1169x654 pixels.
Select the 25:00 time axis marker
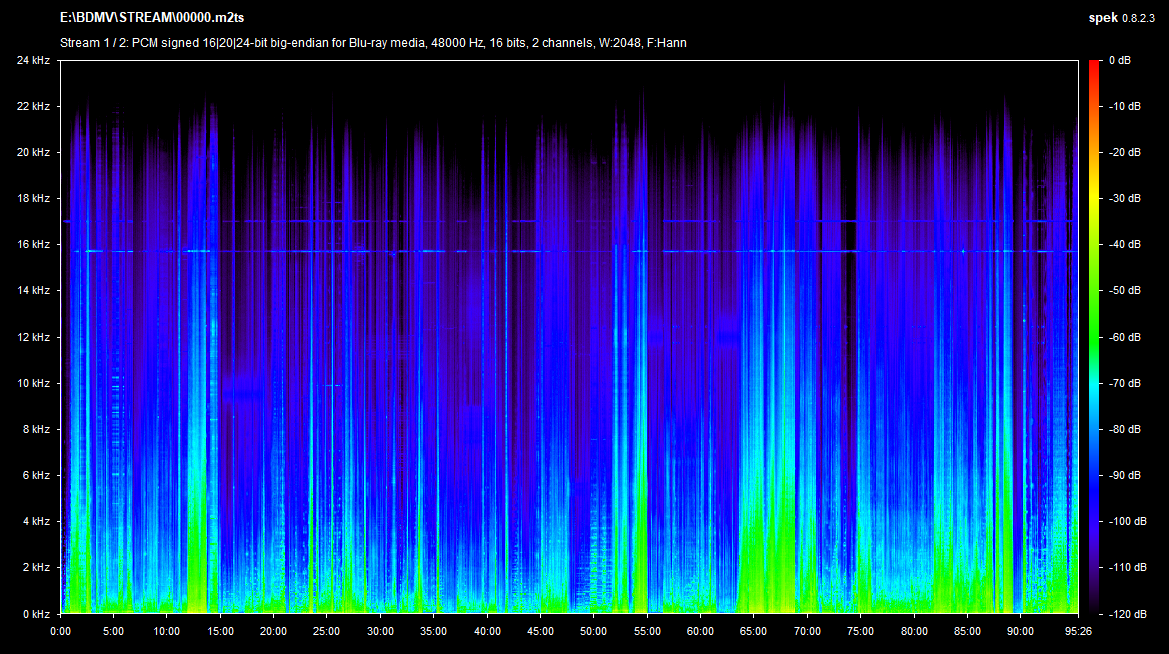click(x=326, y=631)
